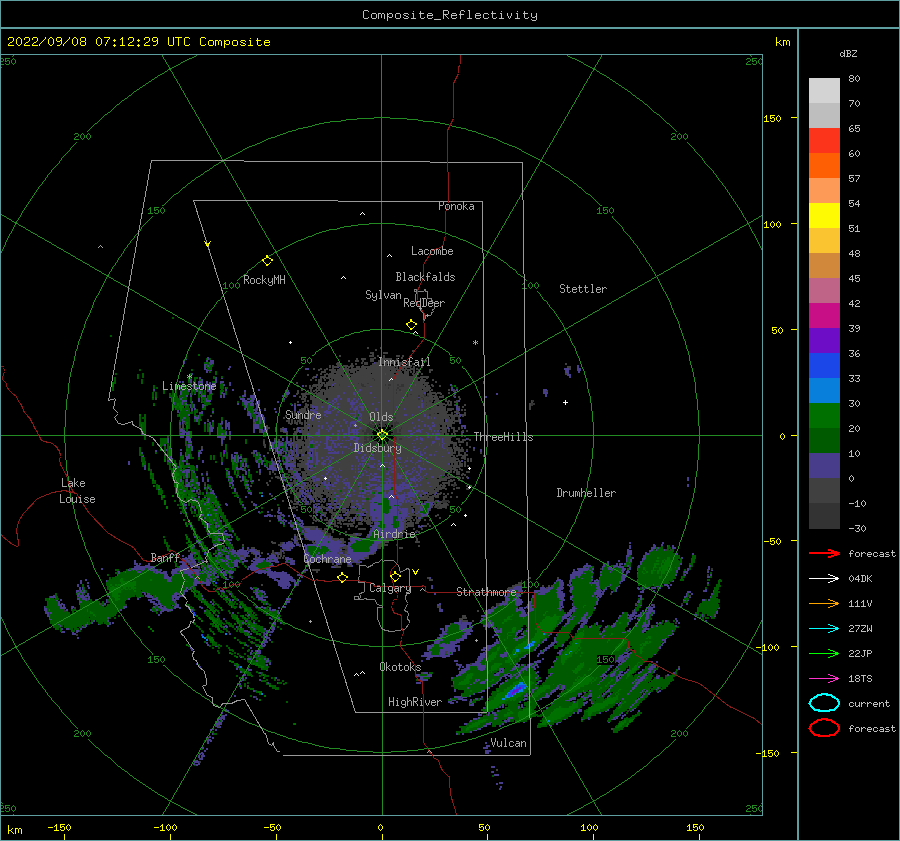Click the 27ZW legend label
900x841 pixels.
pyautogui.click(x=860, y=629)
